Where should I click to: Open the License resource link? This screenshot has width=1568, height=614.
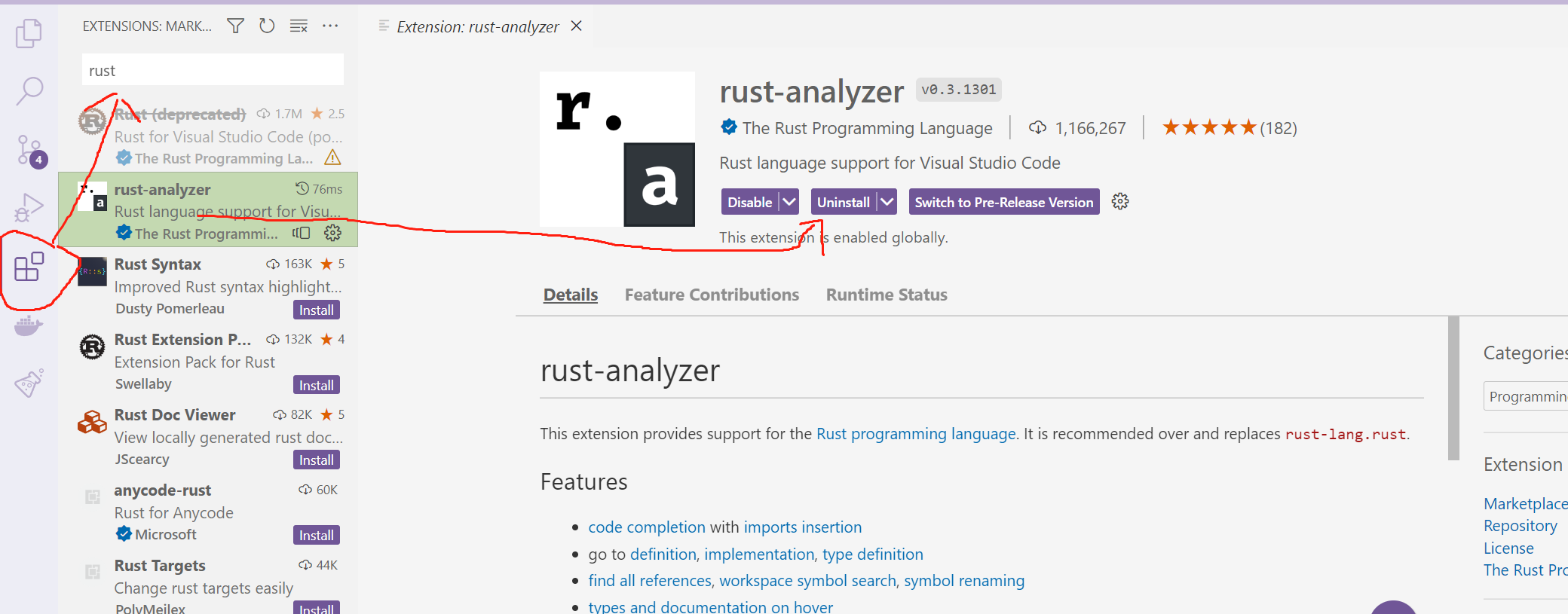click(1508, 548)
